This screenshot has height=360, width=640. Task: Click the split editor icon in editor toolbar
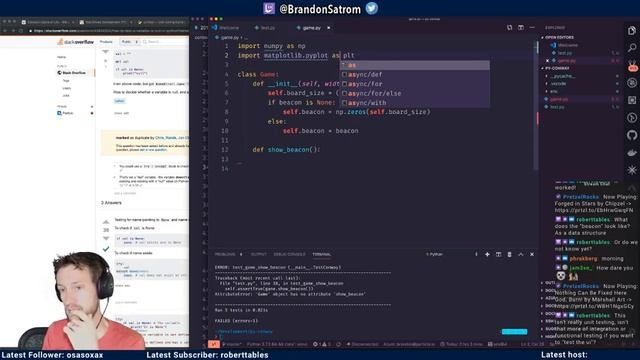[521, 27]
